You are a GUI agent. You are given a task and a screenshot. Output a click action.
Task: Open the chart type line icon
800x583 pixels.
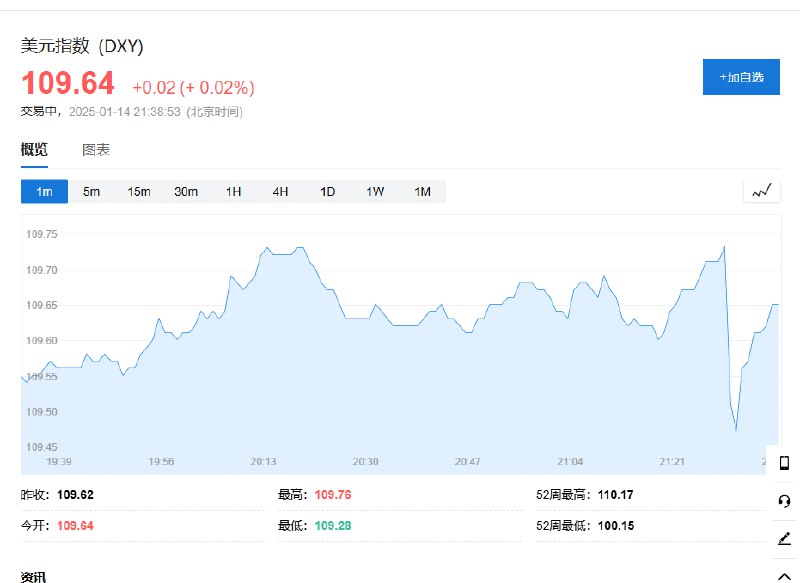761,192
